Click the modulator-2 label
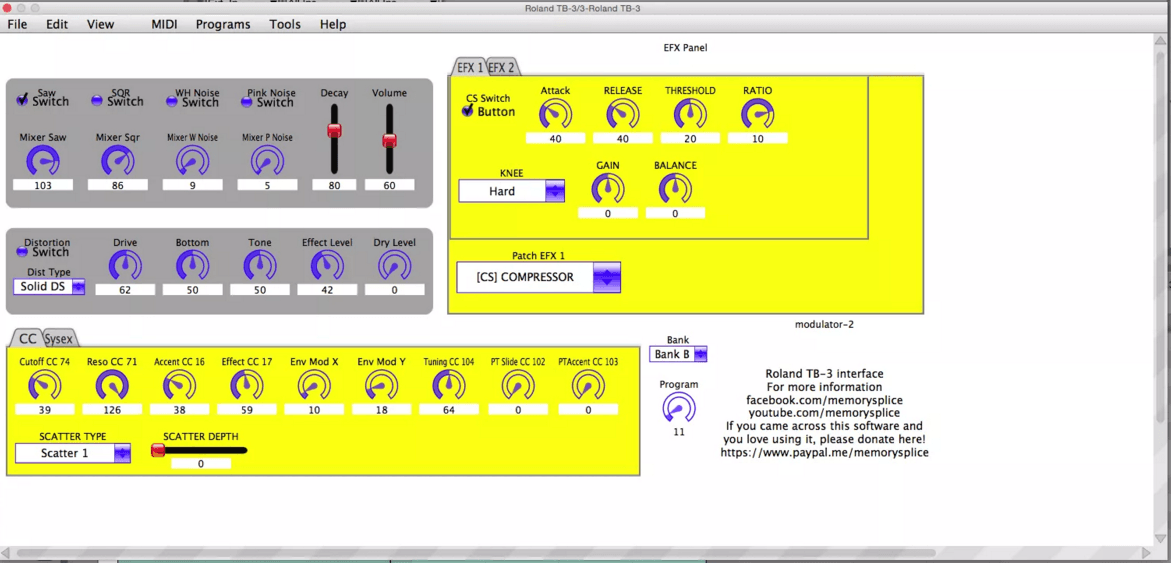1171x563 pixels. point(824,324)
